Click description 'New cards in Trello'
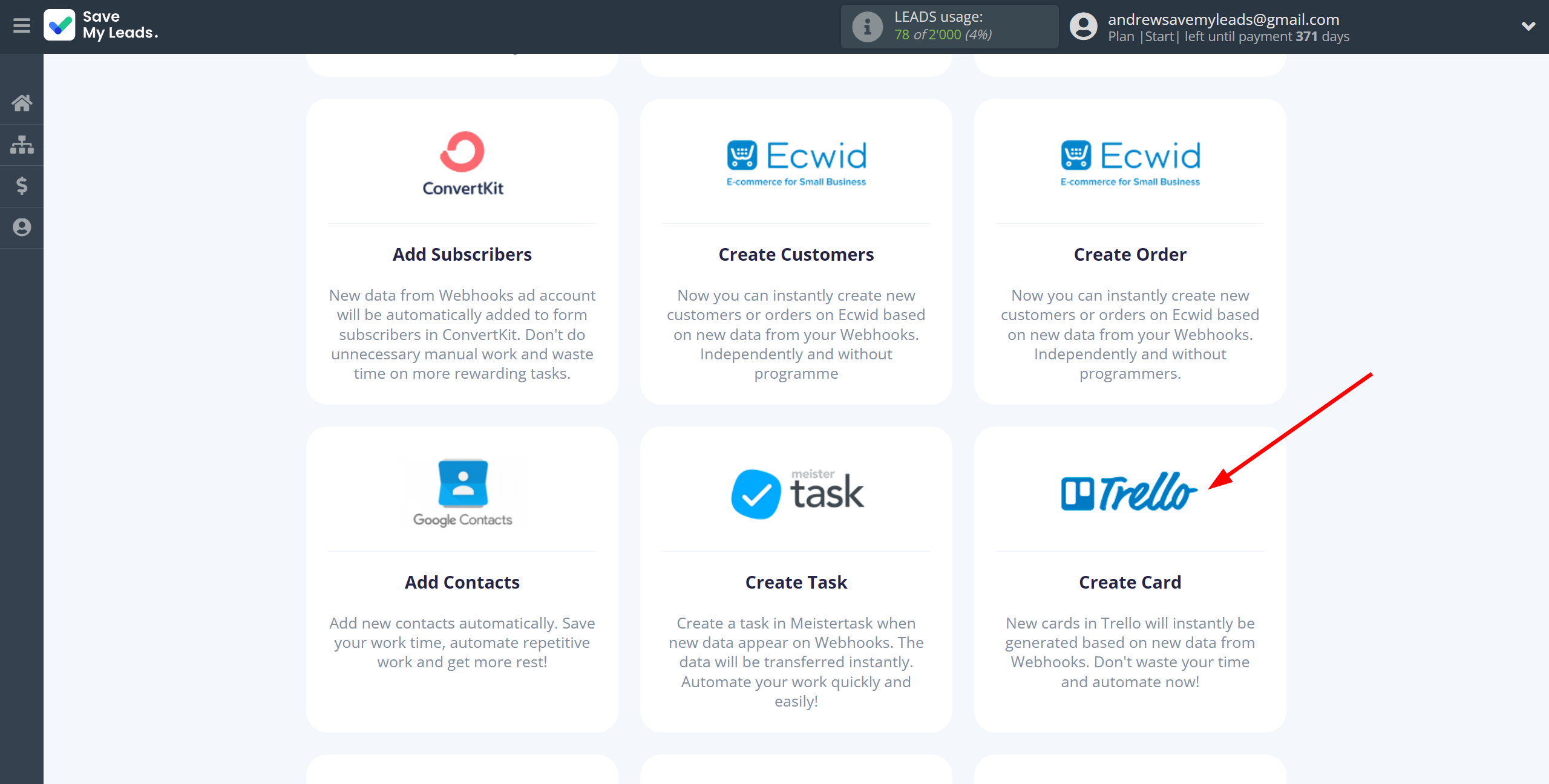Image resolution: width=1549 pixels, height=784 pixels. pos(1130,653)
